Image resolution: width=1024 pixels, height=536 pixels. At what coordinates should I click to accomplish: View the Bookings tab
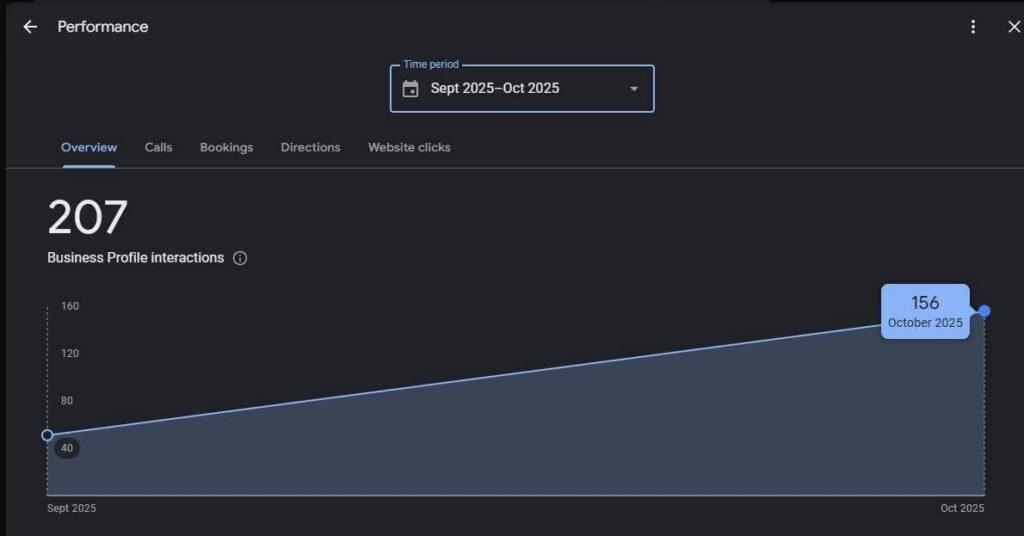pyautogui.click(x=226, y=147)
